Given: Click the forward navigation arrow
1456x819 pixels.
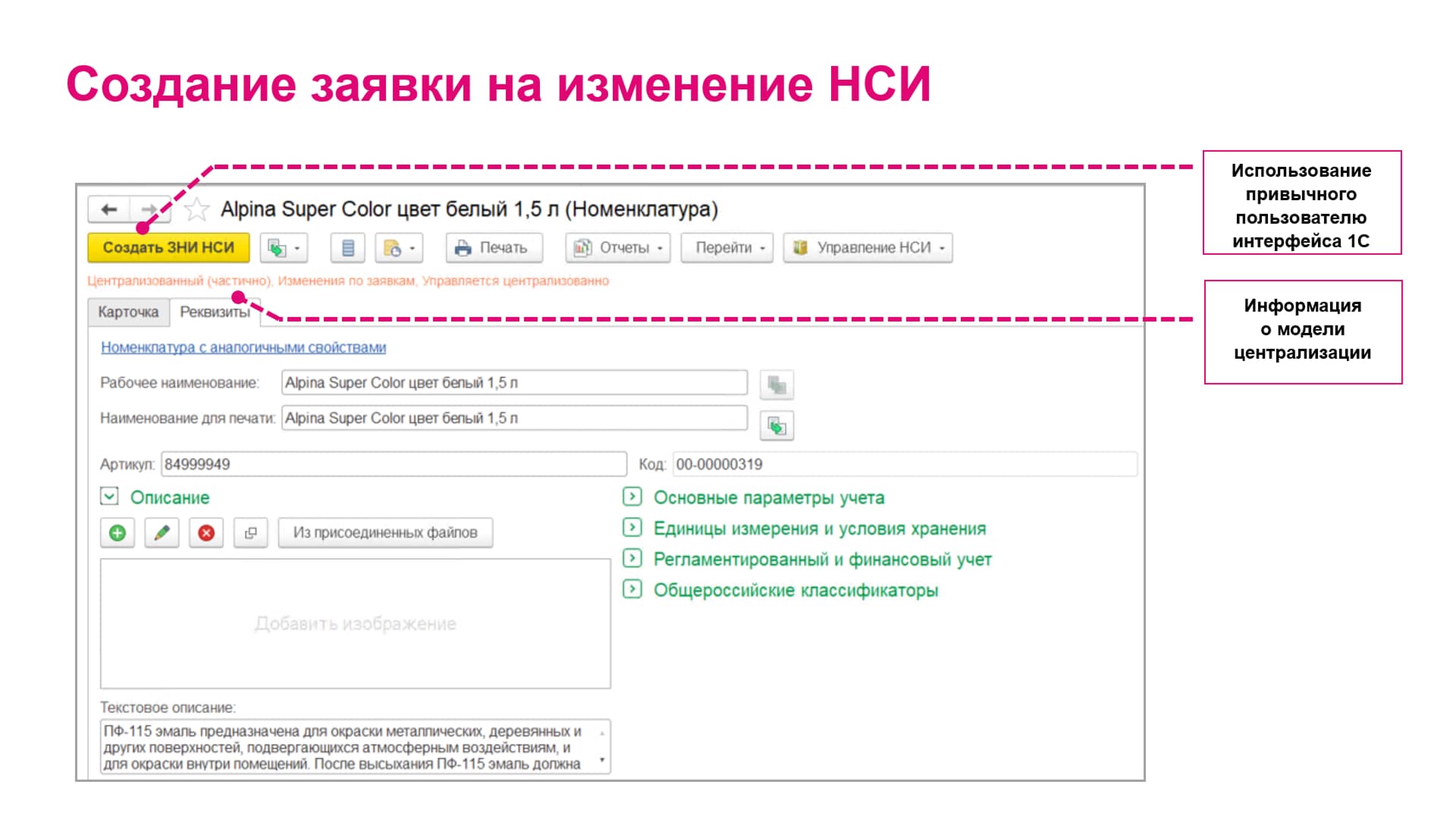Looking at the screenshot, I should tap(151, 209).
